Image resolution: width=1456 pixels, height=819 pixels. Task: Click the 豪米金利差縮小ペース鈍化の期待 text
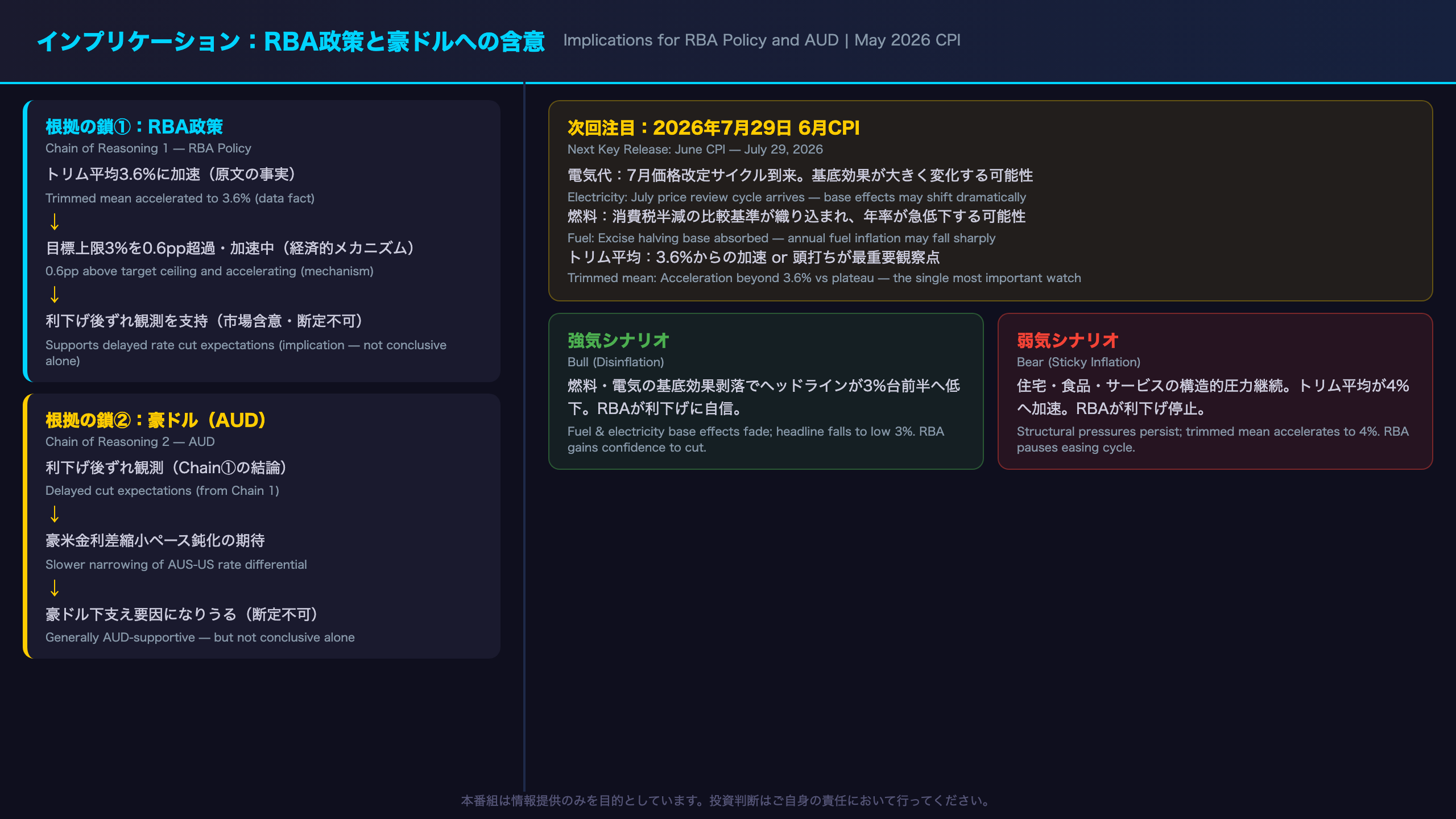[155, 540]
